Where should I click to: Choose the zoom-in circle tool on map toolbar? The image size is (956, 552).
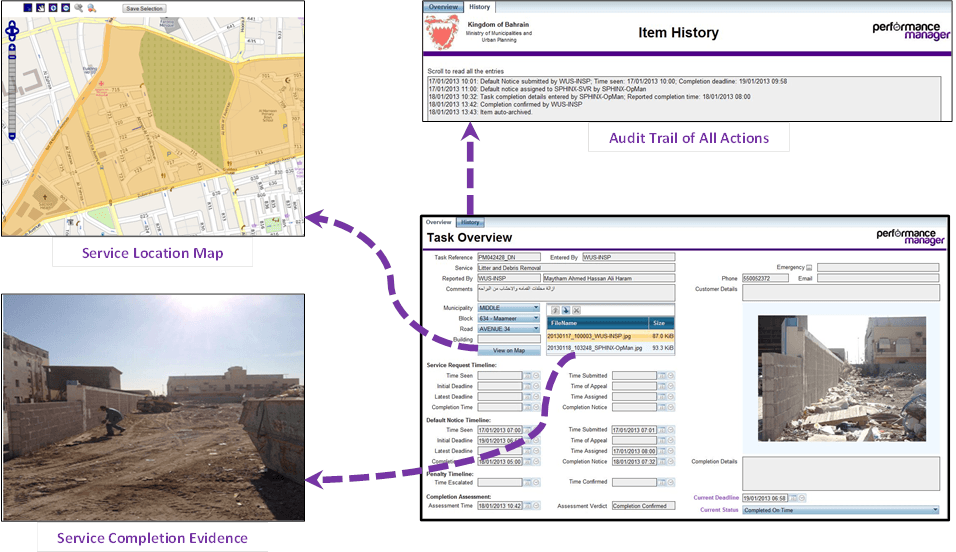(x=53, y=8)
